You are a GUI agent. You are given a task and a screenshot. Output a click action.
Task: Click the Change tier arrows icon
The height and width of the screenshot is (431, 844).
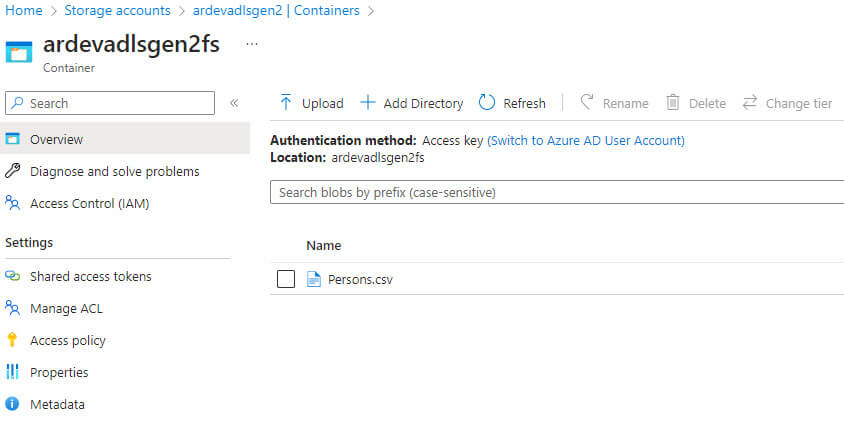point(750,103)
